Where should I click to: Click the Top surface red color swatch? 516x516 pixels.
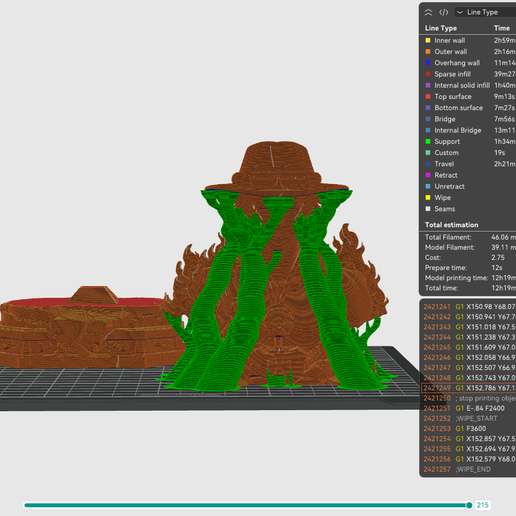click(428, 96)
